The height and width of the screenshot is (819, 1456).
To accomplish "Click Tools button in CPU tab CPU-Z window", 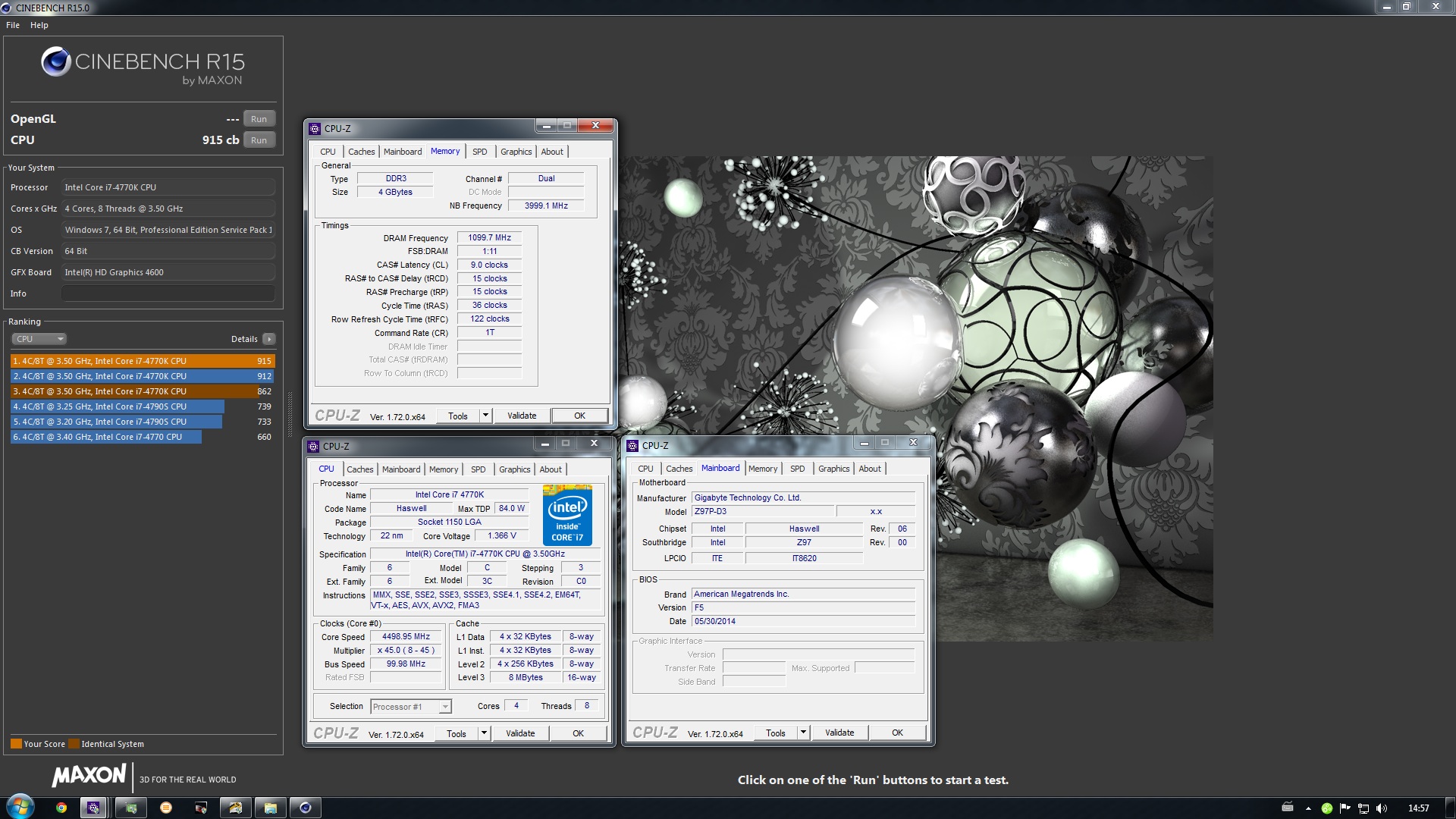I will 457,733.
